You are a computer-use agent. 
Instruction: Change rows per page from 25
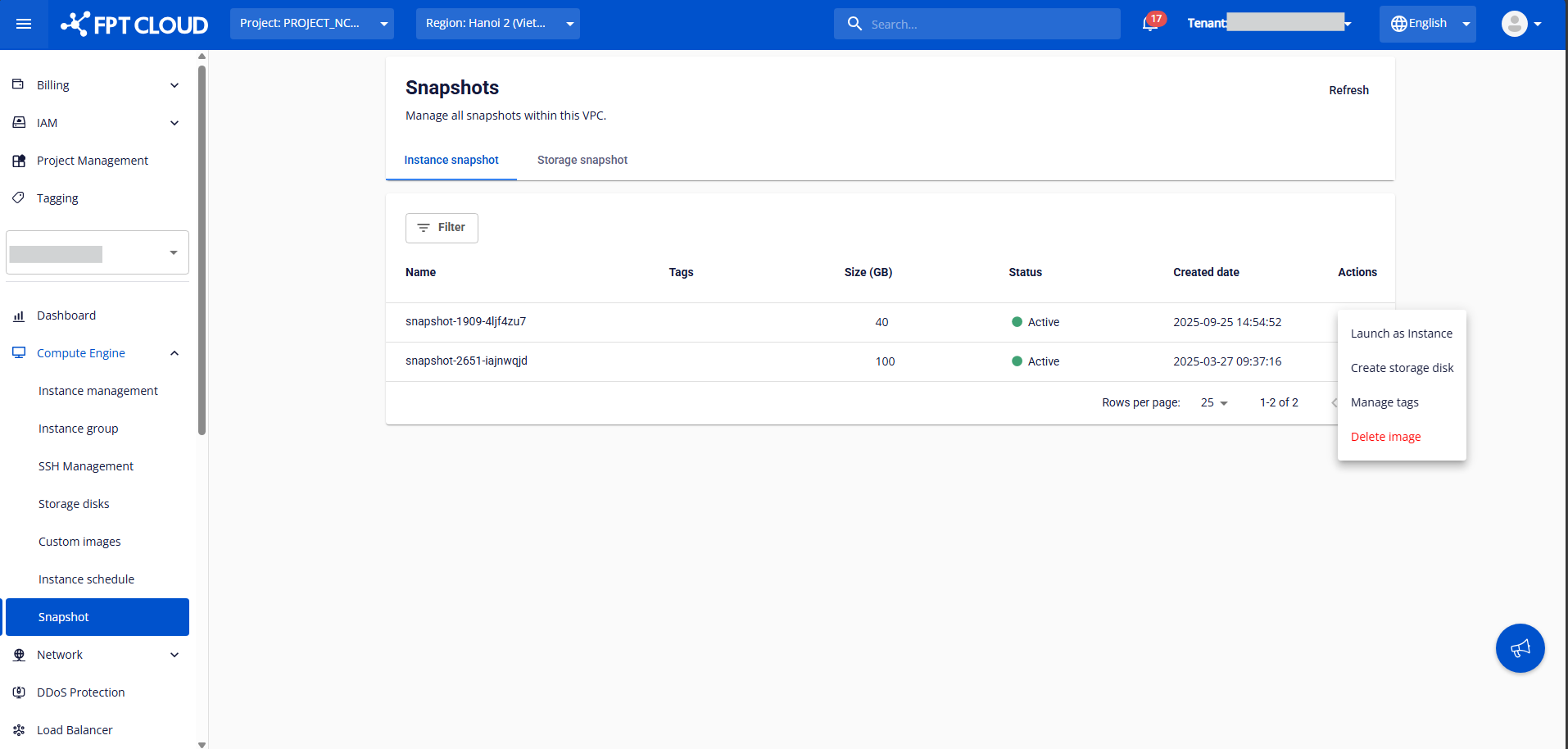[1213, 403]
